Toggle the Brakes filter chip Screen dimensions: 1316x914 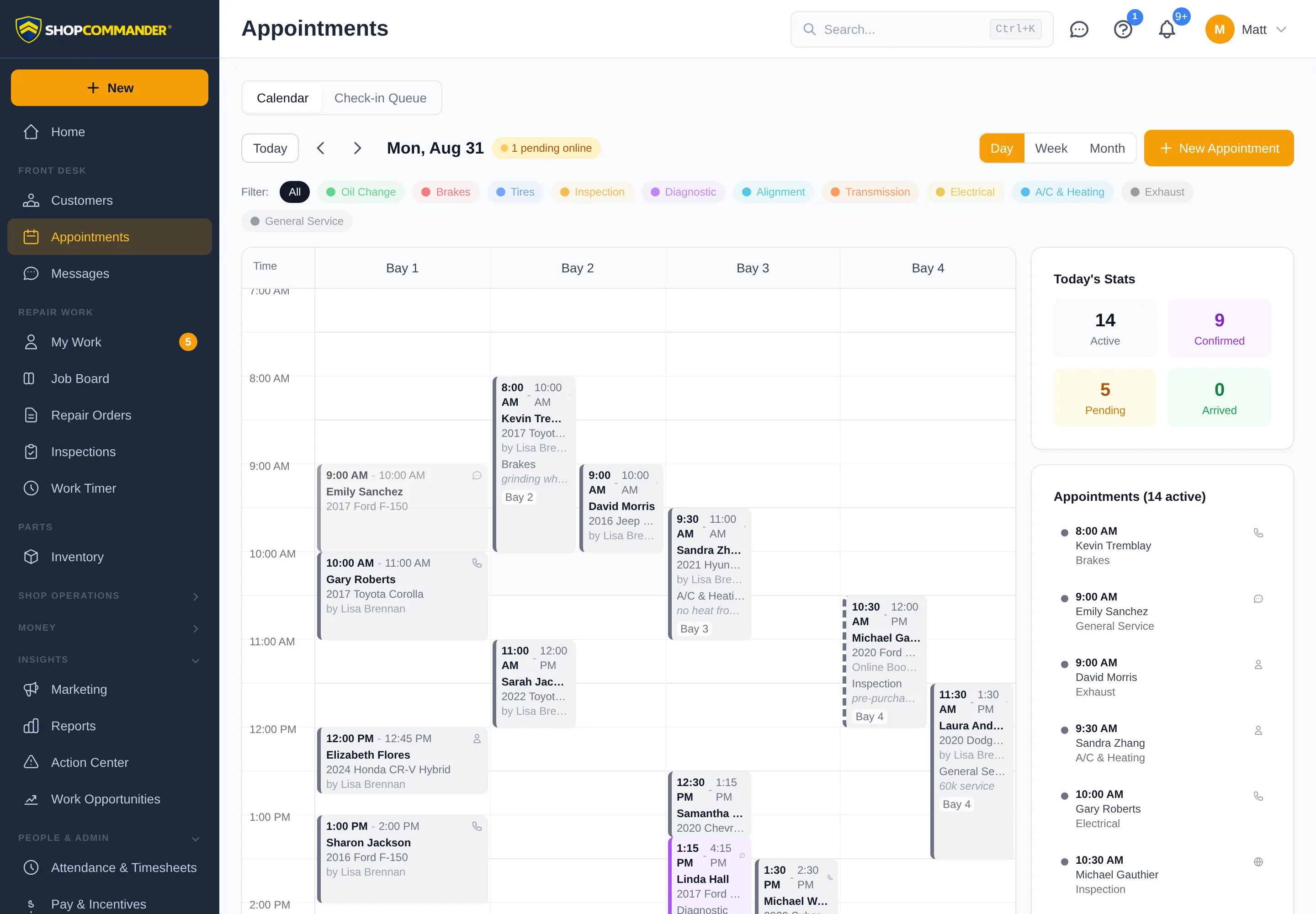click(446, 192)
